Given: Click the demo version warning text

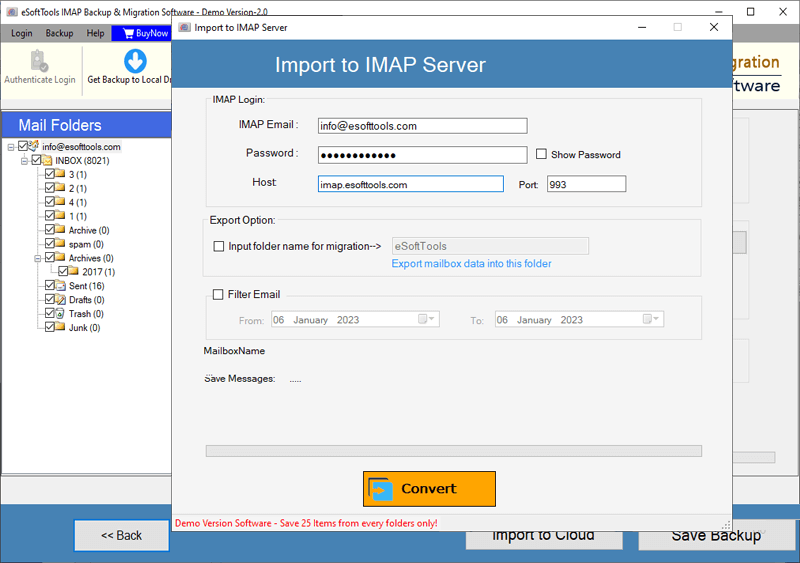Looking at the screenshot, I should coord(306,523).
